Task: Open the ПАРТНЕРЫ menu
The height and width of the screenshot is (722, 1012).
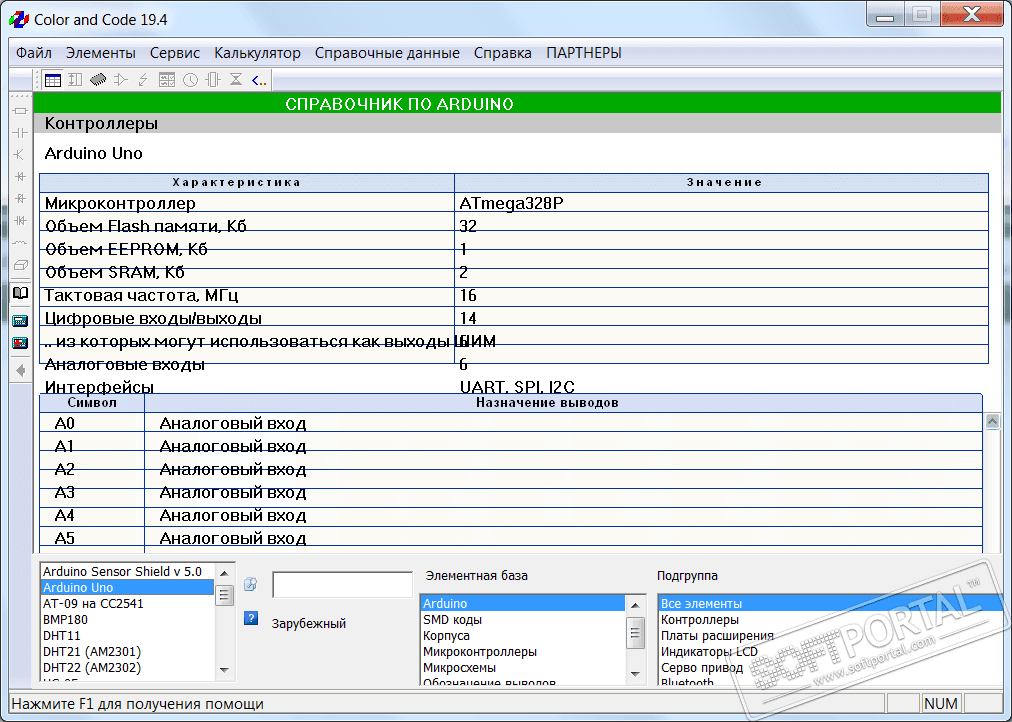Action: (584, 53)
